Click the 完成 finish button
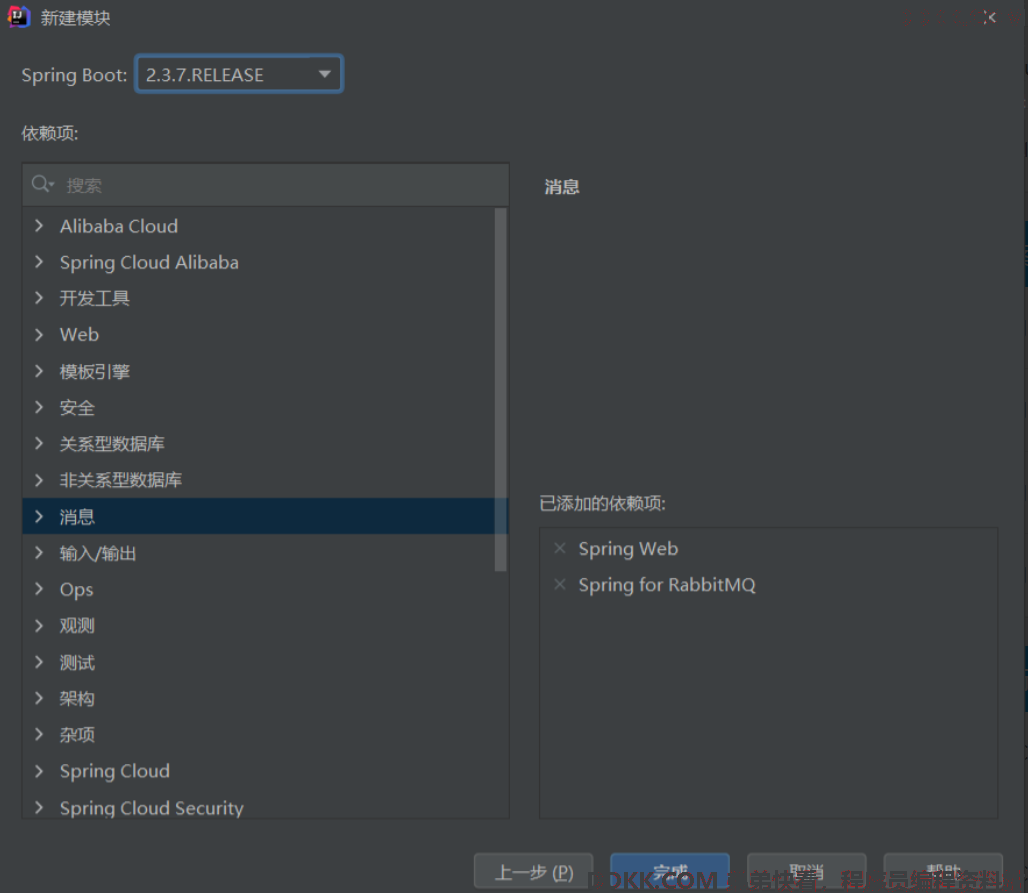The height and width of the screenshot is (893, 1028). 670,872
